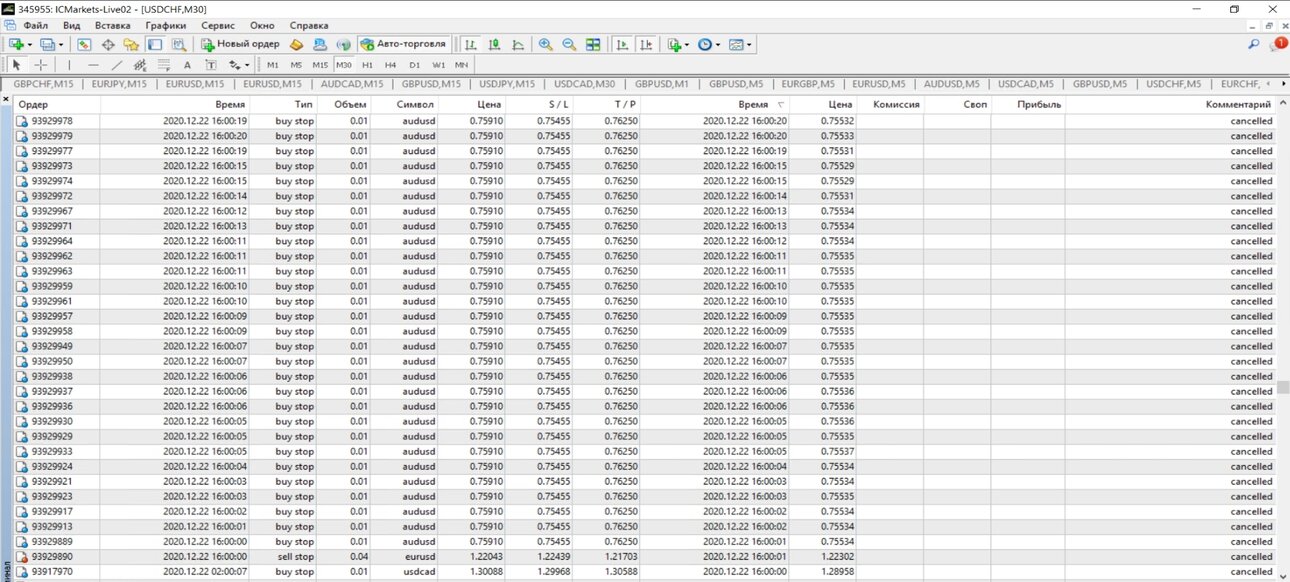Select the arrow cursor tool
The width and height of the screenshot is (1290, 582).
coord(16,65)
